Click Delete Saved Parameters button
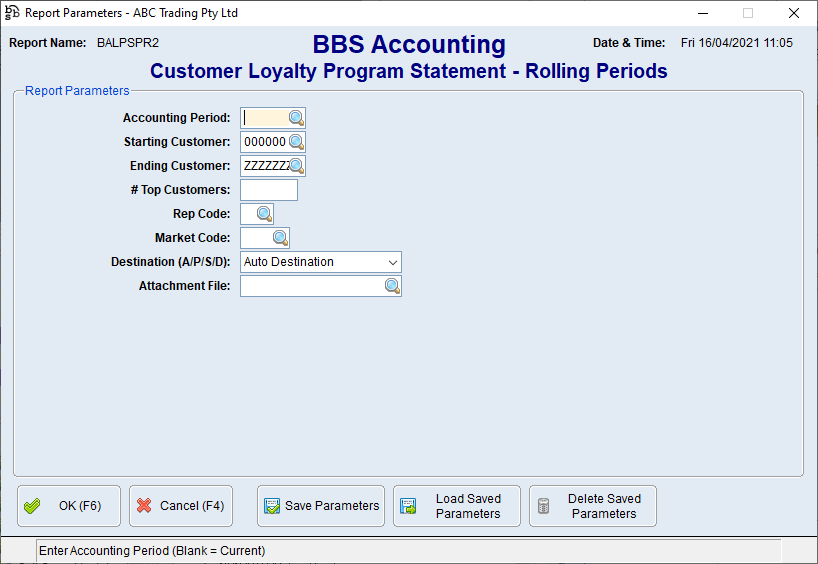 click(x=593, y=506)
